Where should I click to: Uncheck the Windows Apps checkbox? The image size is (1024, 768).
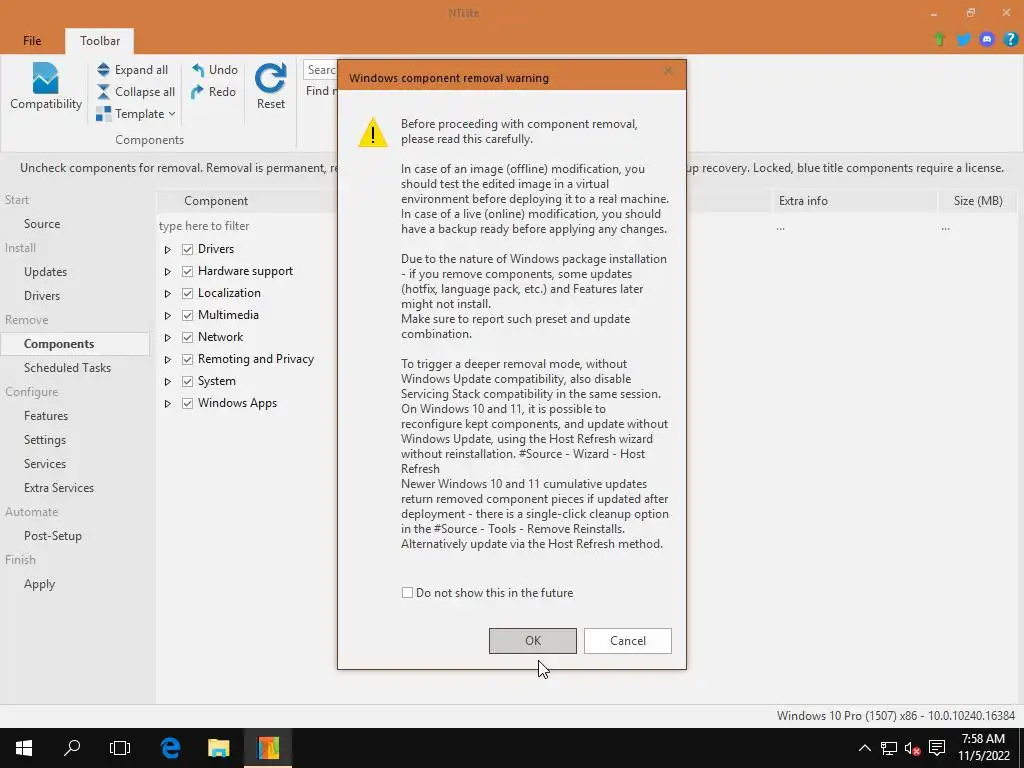pos(187,404)
